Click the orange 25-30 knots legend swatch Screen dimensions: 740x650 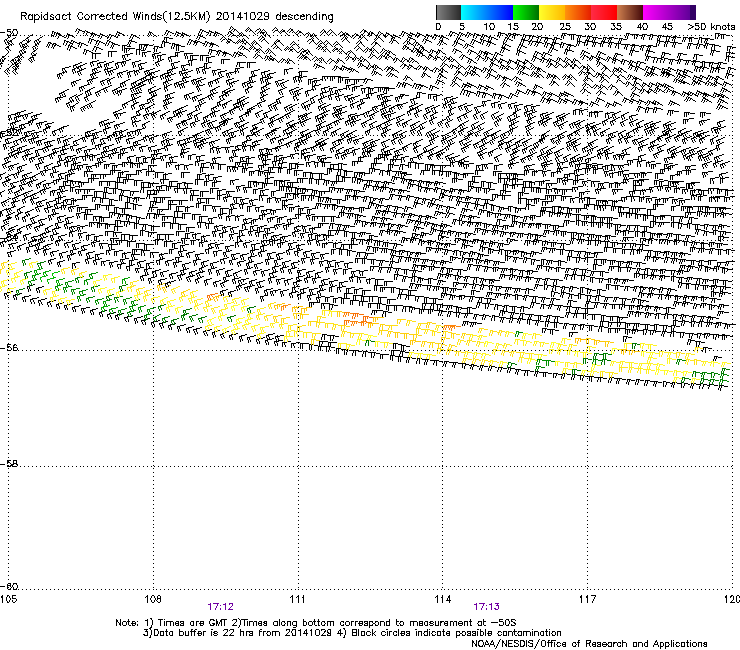click(578, 12)
